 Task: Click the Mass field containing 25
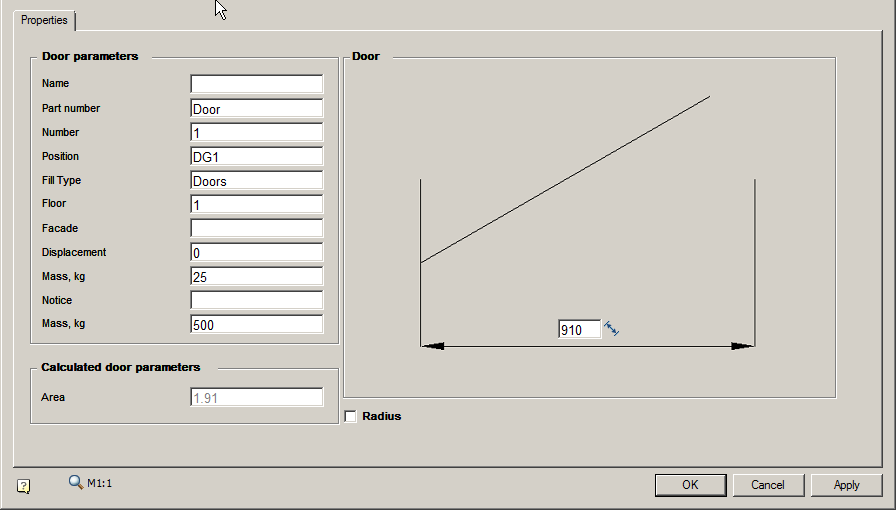click(x=256, y=276)
